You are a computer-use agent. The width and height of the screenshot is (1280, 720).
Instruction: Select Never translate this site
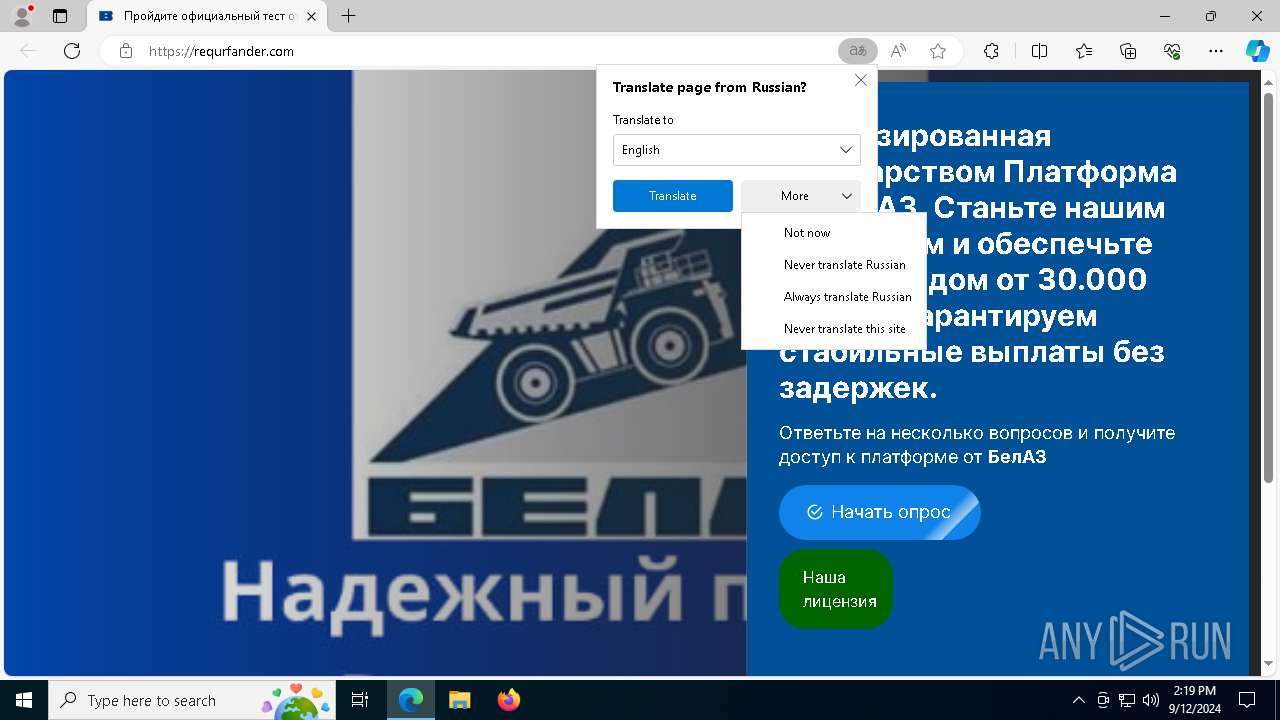click(834, 329)
